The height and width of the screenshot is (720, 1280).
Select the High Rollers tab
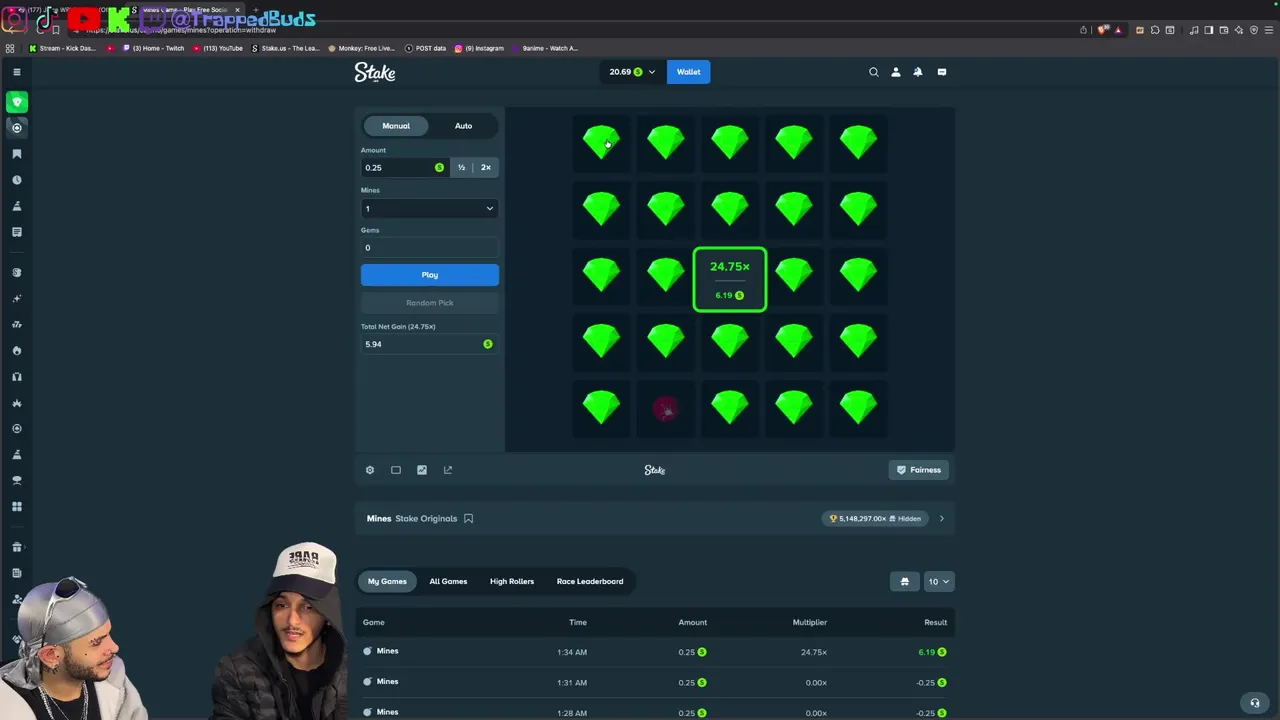pos(512,582)
